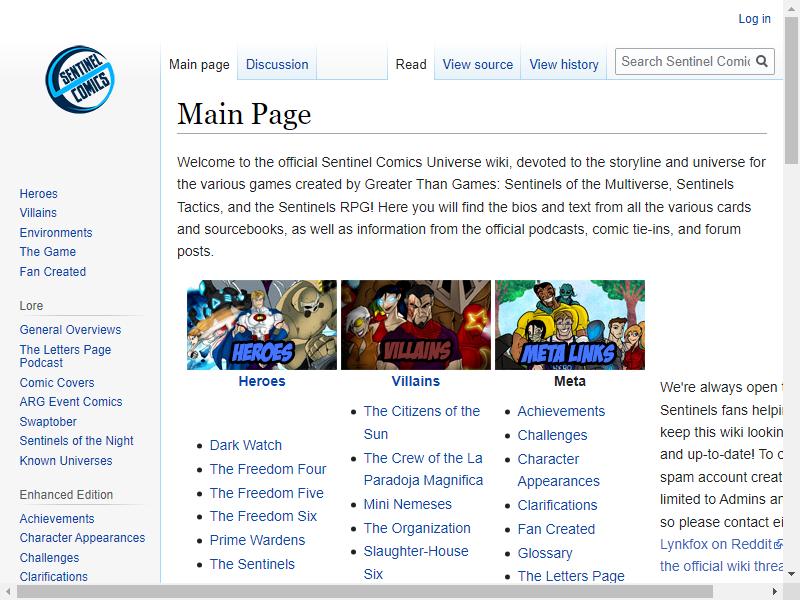Click the external link icon after Lynkfox on Reddit

778,544
